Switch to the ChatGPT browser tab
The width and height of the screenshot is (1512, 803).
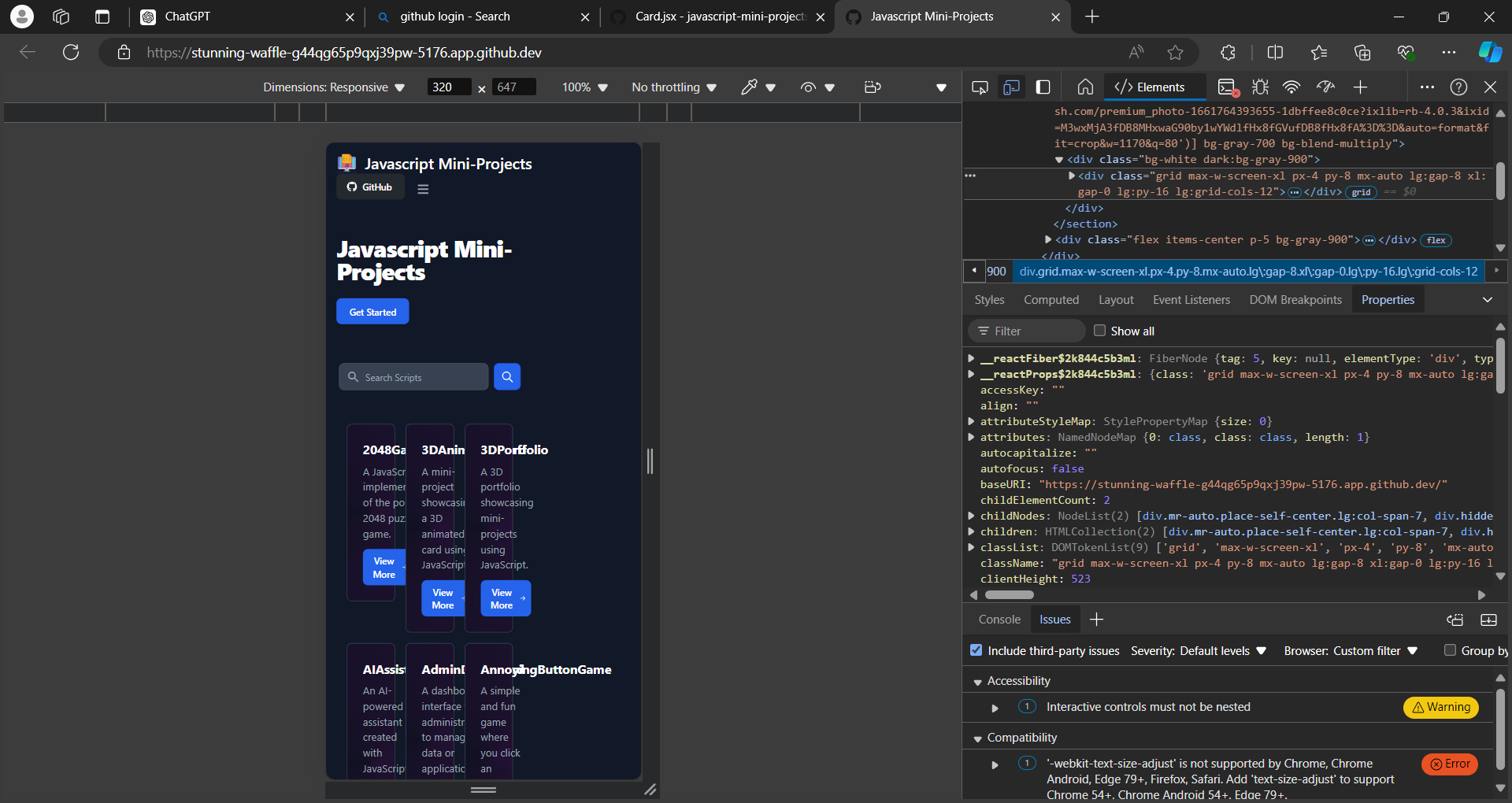tap(246, 17)
